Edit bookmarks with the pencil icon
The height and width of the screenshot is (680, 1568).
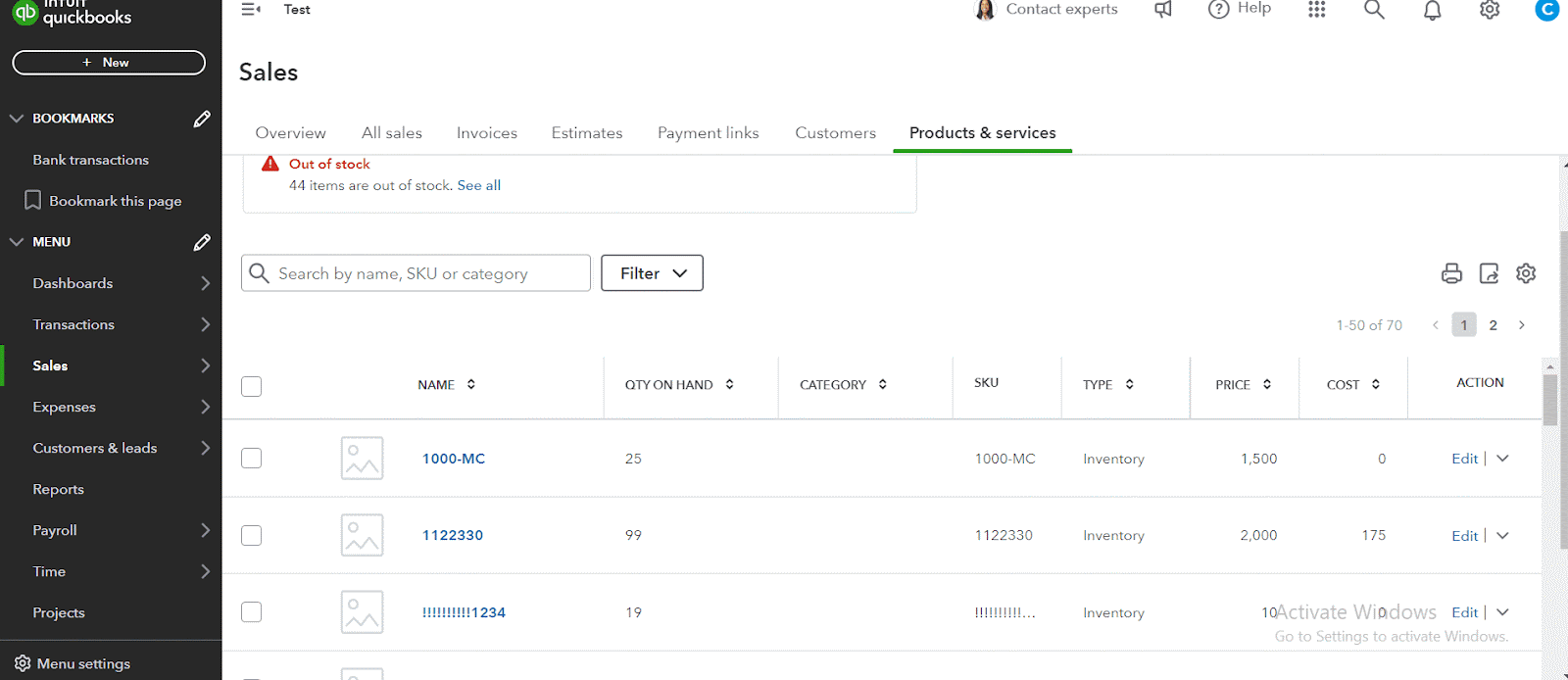point(202,119)
